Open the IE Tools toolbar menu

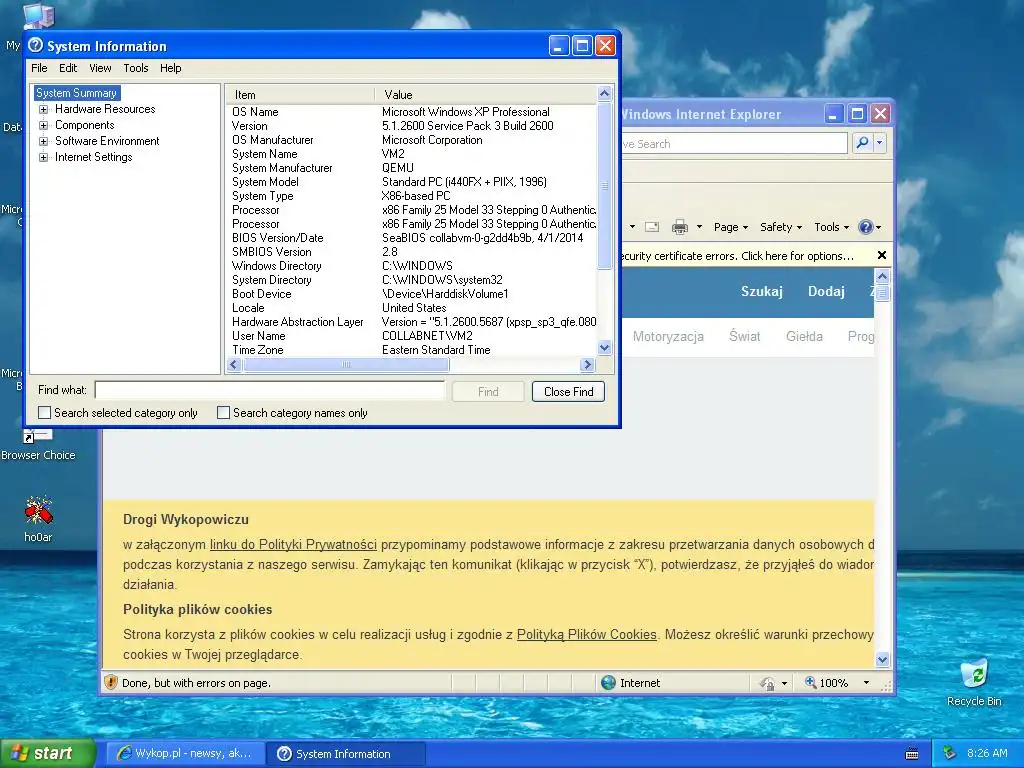pos(831,227)
